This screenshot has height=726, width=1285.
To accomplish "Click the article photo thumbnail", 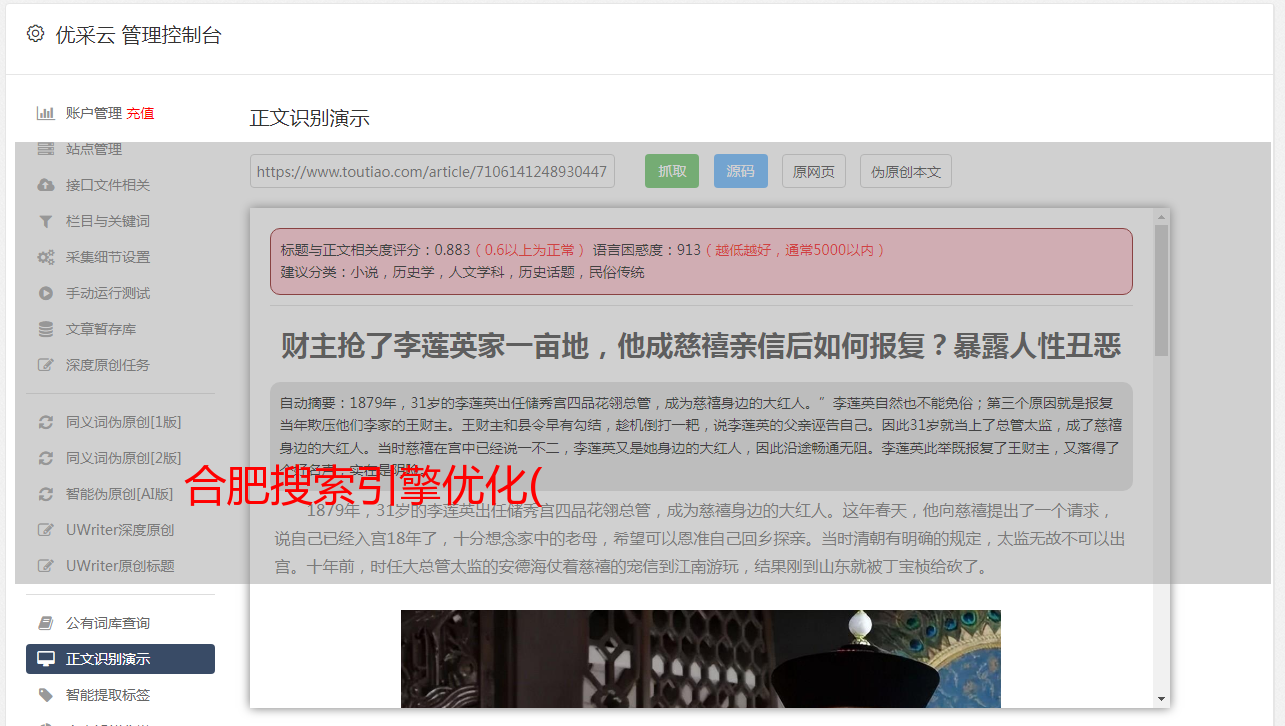I will click(x=701, y=659).
